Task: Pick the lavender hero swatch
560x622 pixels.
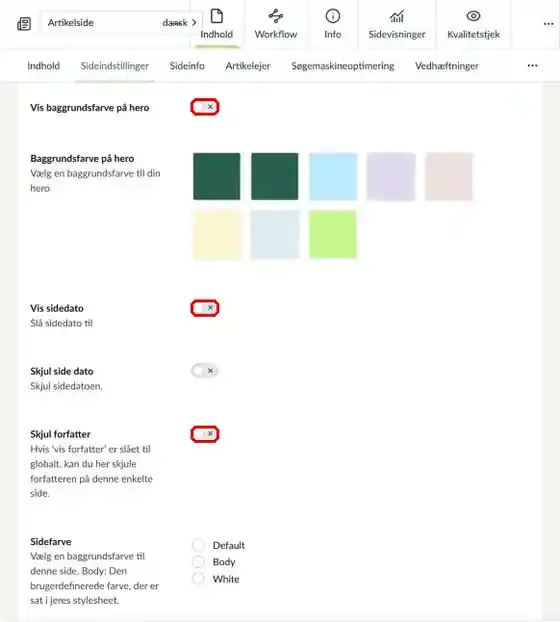Action: point(391,176)
